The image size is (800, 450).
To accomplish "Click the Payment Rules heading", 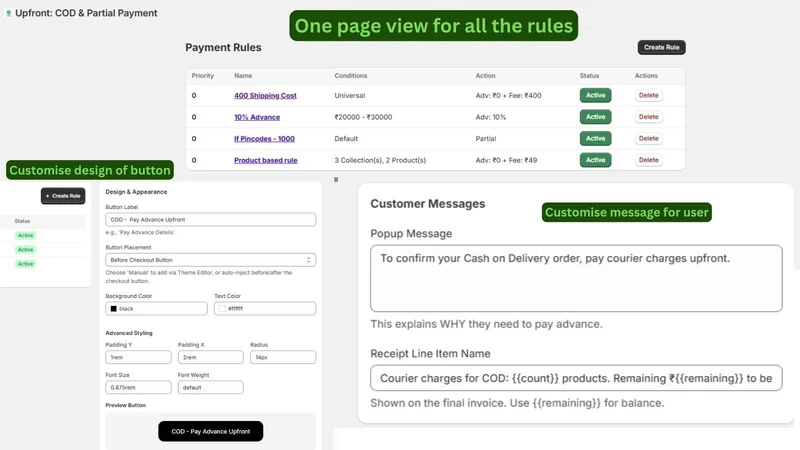I will [x=223, y=47].
